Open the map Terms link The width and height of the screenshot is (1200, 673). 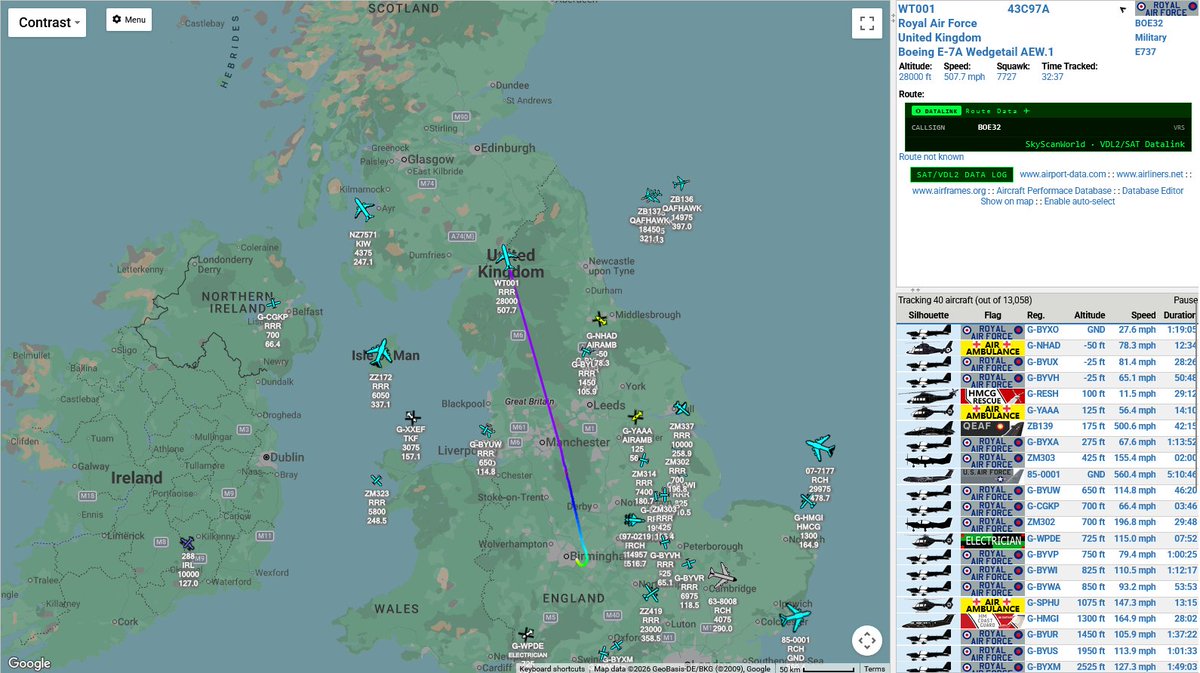coord(874,668)
